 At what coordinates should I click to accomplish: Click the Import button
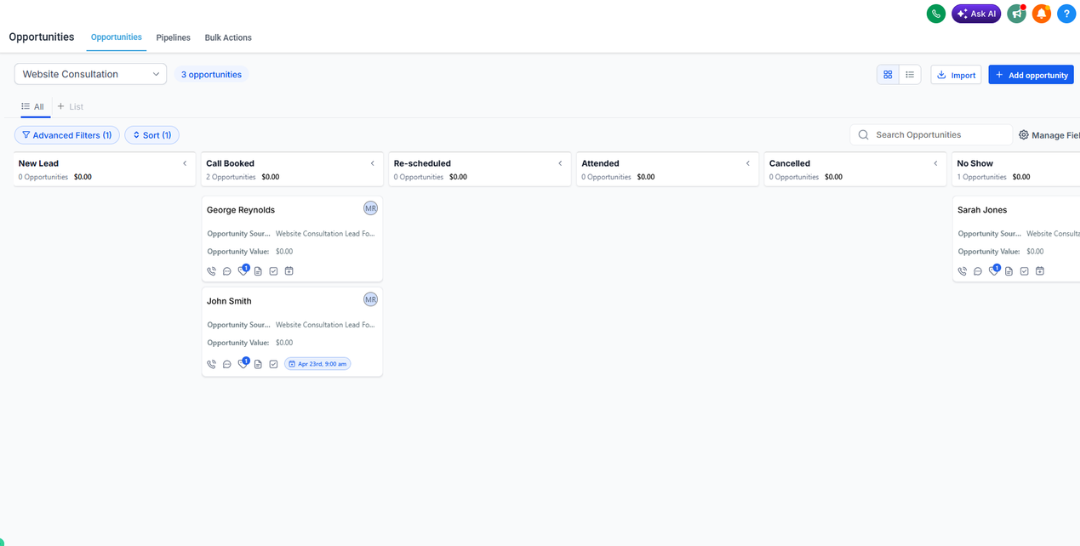956,74
